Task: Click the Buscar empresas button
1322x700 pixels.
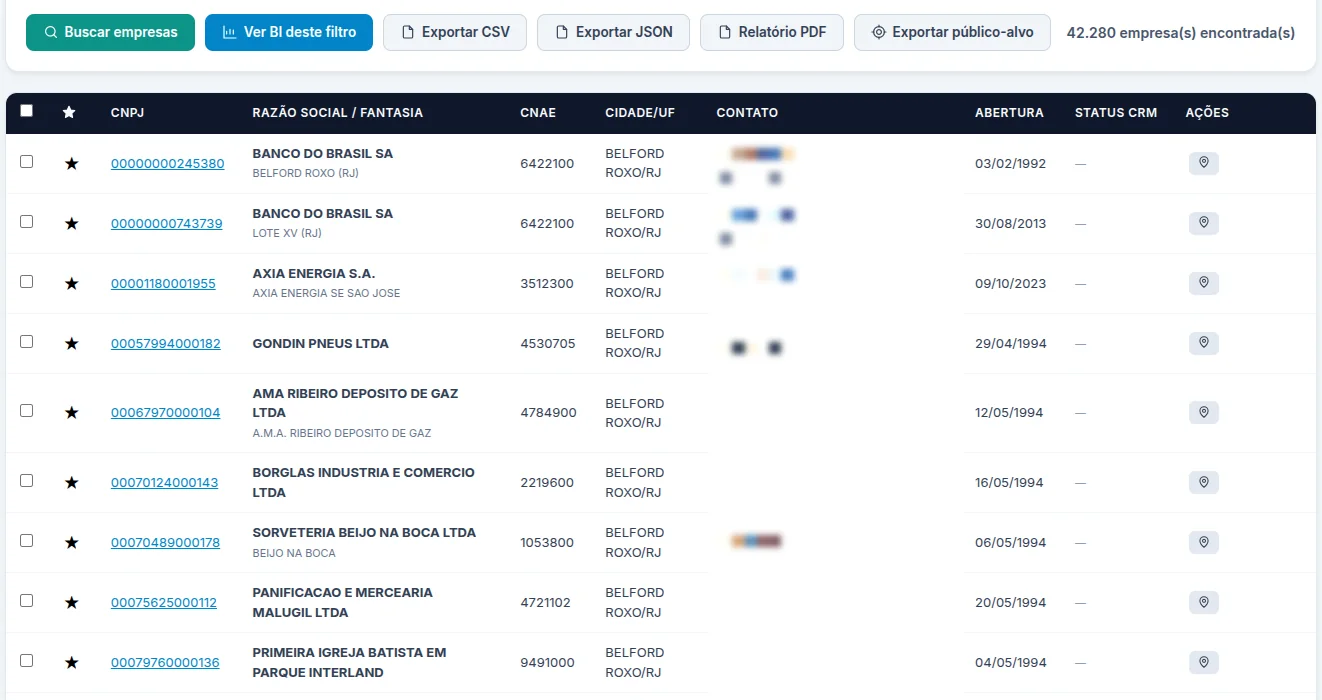Action: [x=110, y=32]
